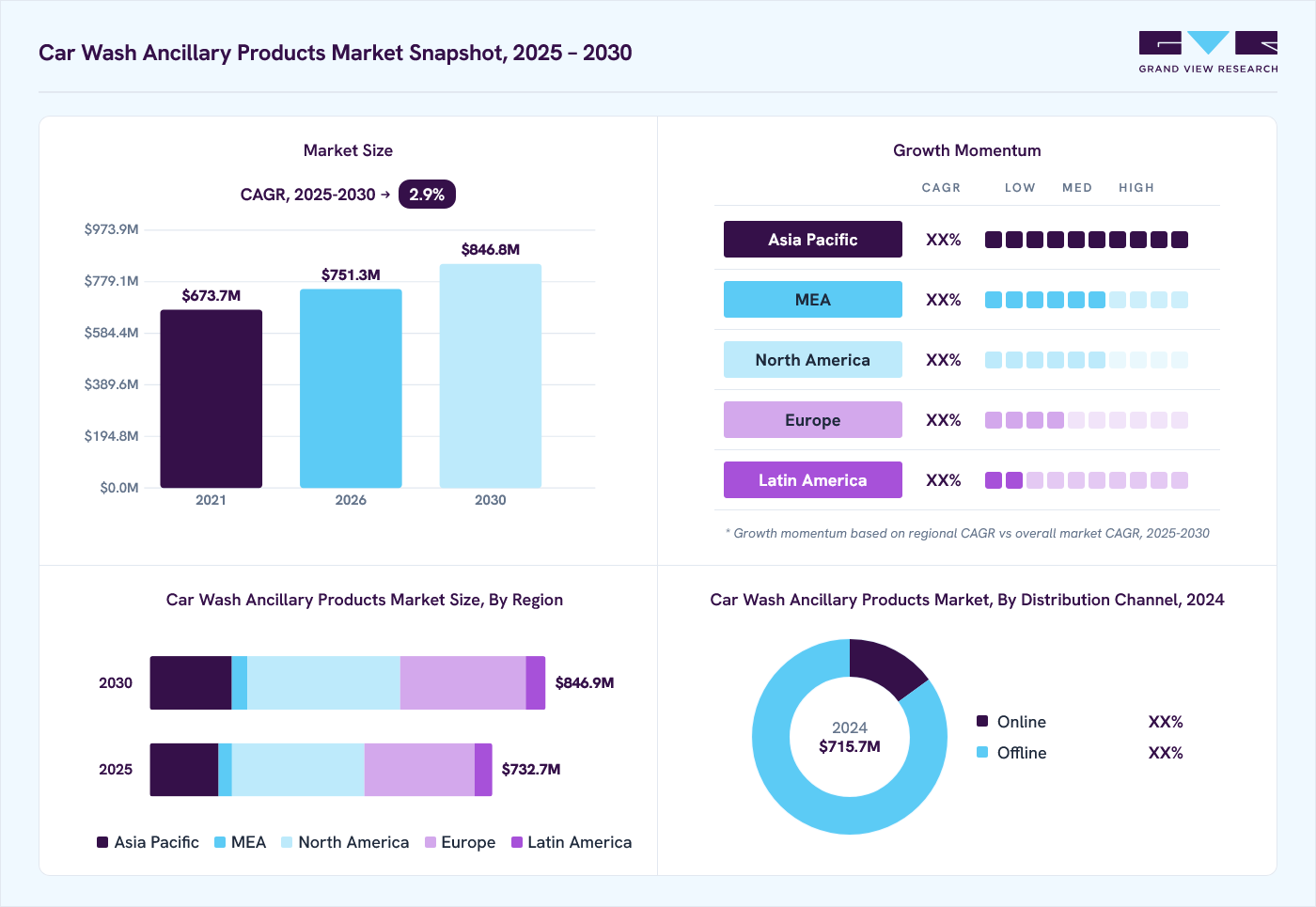Click the $389.6M y-axis label

[112, 384]
